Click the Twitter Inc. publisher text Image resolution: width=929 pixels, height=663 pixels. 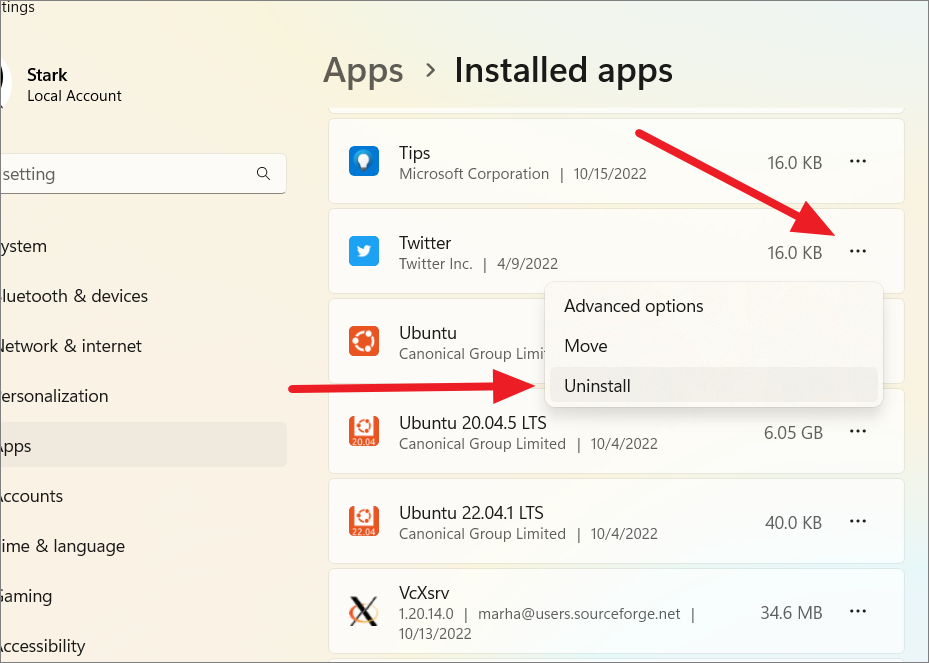tap(436, 264)
